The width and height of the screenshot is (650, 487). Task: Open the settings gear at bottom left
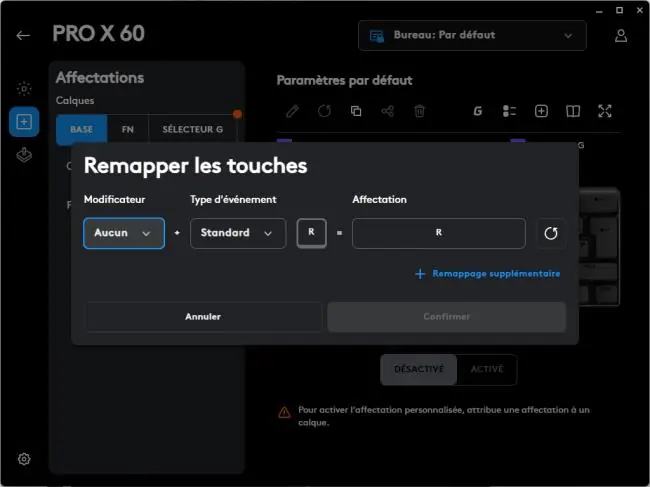tap(24, 459)
